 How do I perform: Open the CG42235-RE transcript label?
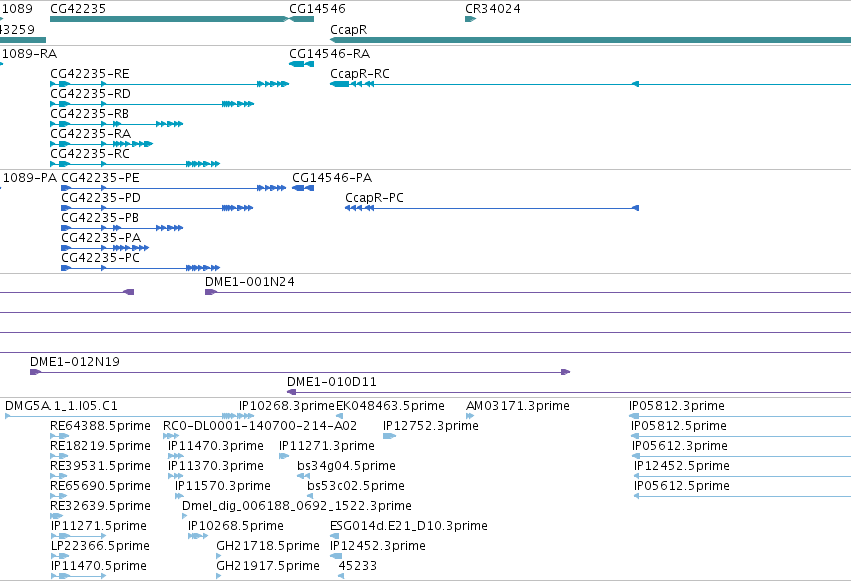tap(90, 74)
